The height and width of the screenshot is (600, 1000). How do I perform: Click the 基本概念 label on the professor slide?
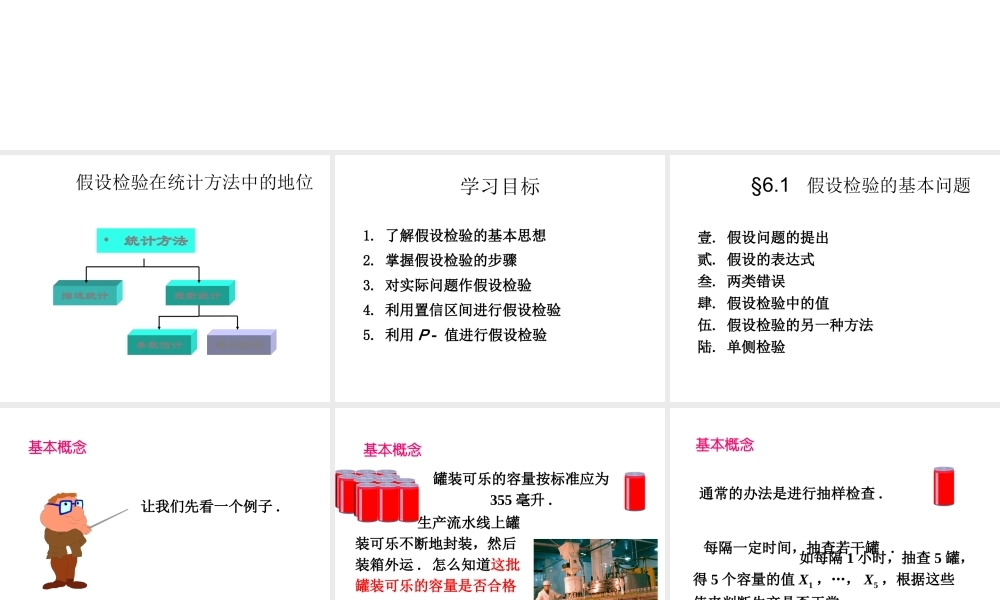pos(57,448)
